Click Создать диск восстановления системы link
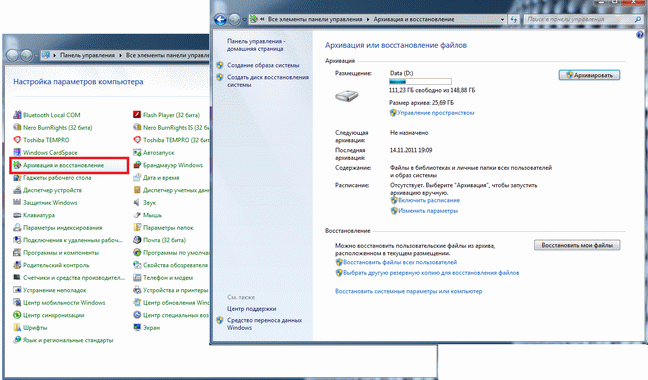The width and height of the screenshot is (648, 380). [x=268, y=81]
